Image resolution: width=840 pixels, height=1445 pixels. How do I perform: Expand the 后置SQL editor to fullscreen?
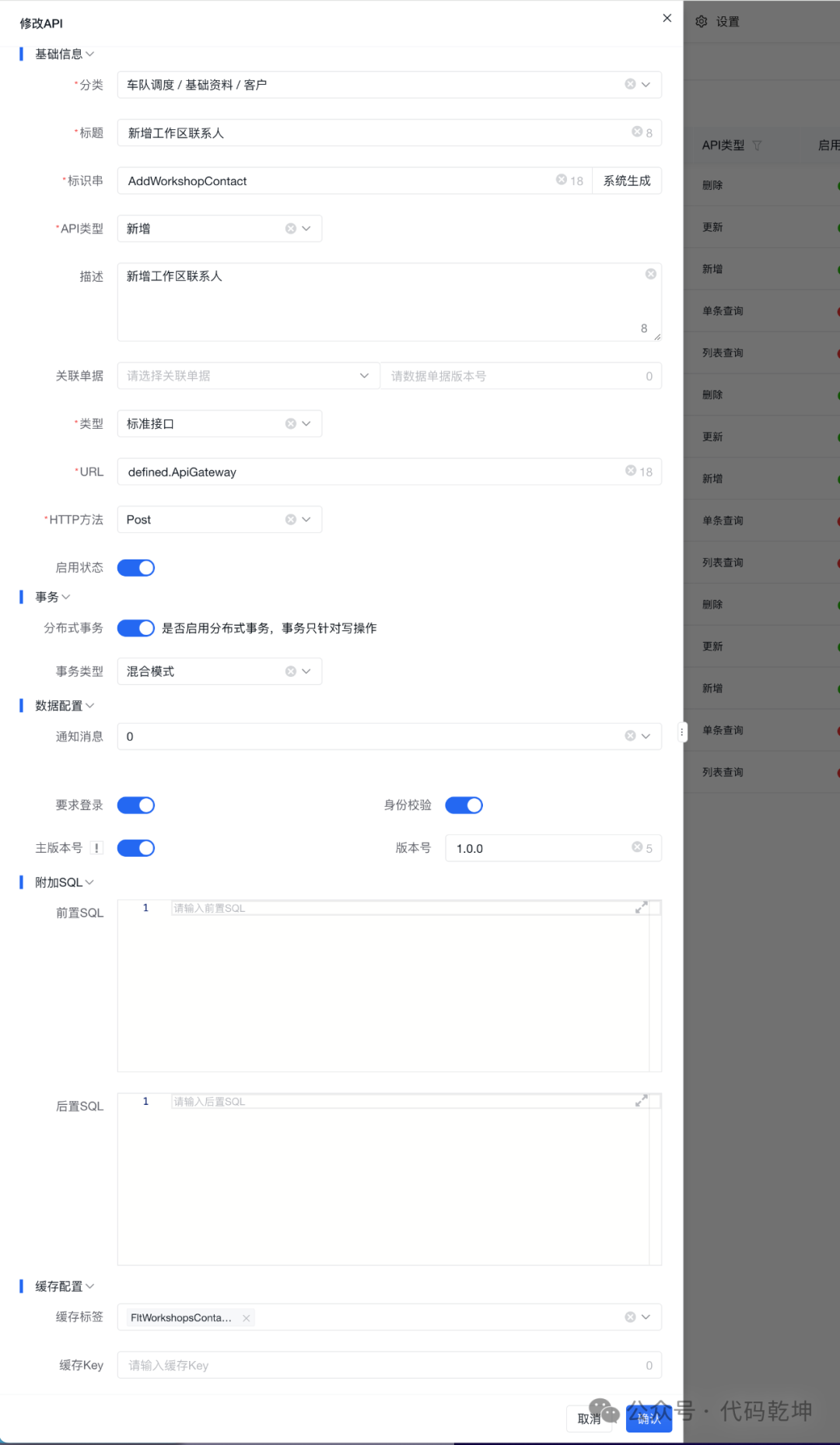[x=641, y=1100]
